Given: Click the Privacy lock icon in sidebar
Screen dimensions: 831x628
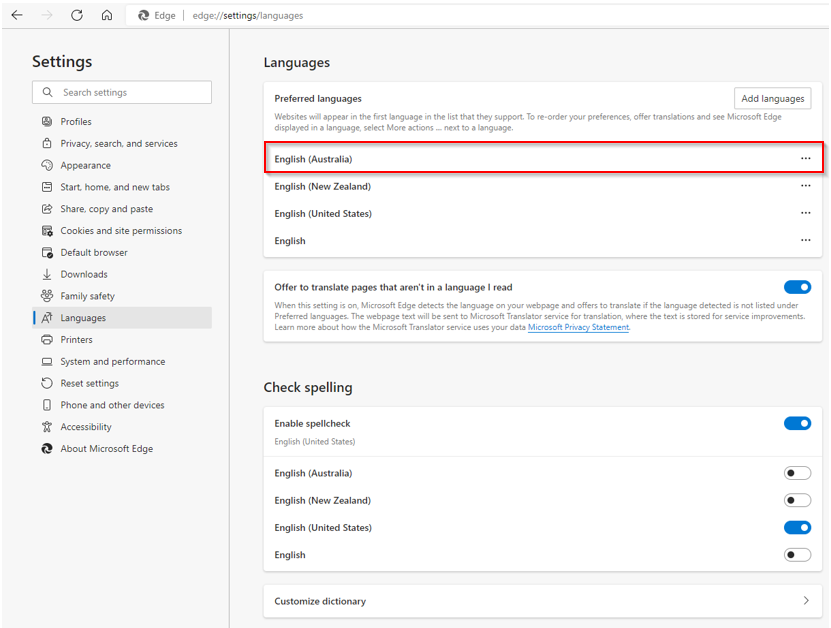Looking at the screenshot, I should (x=47, y=143).
